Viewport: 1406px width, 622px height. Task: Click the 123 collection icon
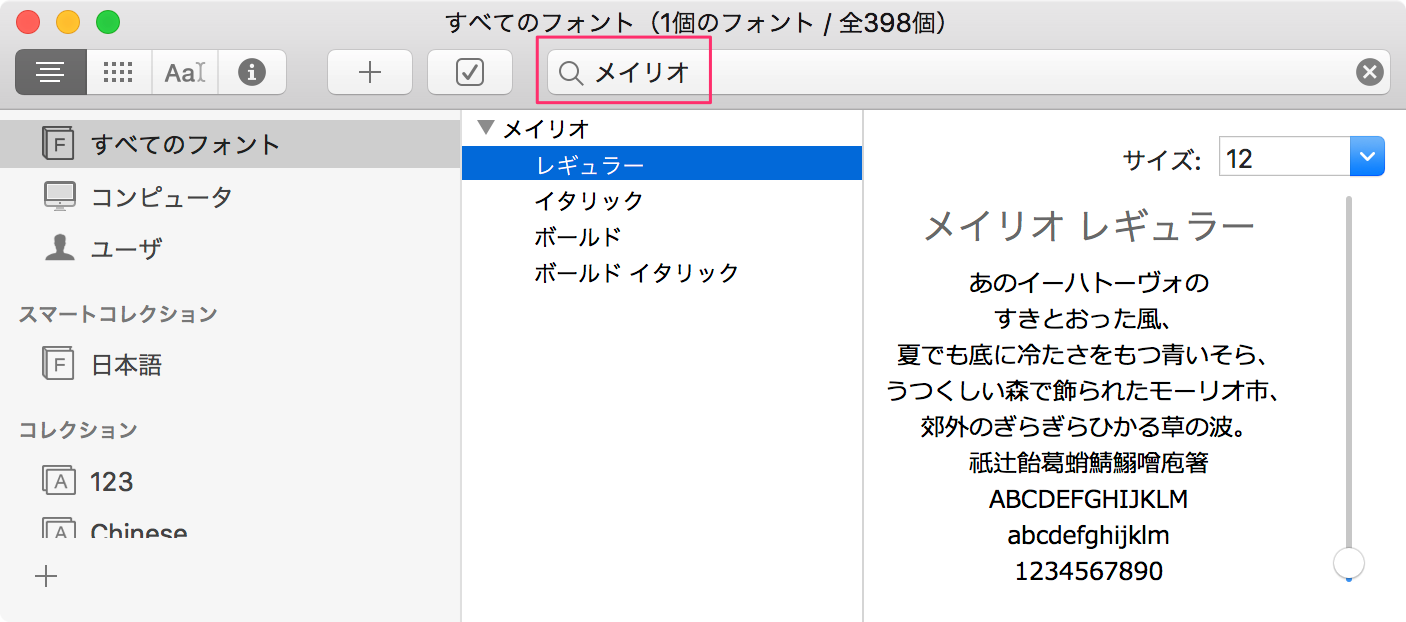[59, 481]
